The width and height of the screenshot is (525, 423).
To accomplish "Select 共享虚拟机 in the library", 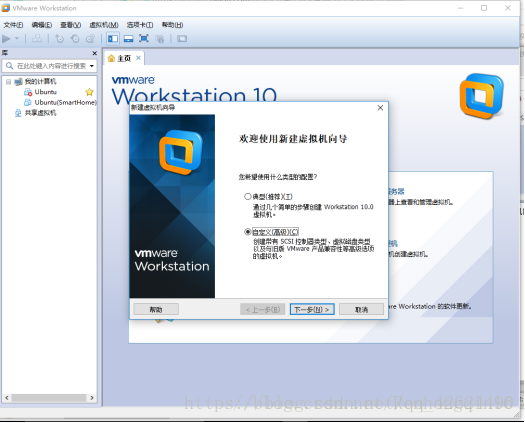I will pos(40,113).
